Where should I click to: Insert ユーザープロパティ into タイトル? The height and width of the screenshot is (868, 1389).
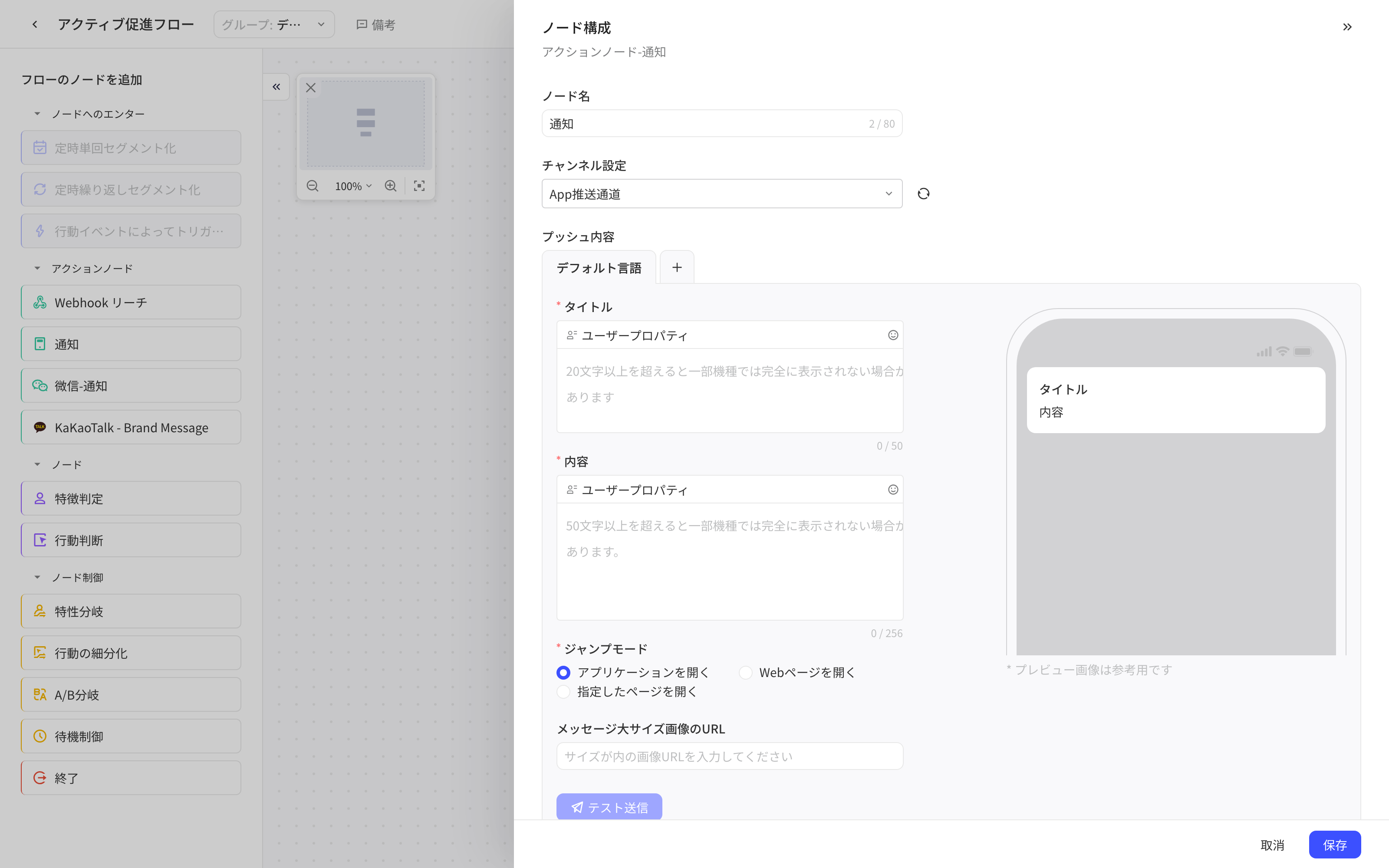627,335
